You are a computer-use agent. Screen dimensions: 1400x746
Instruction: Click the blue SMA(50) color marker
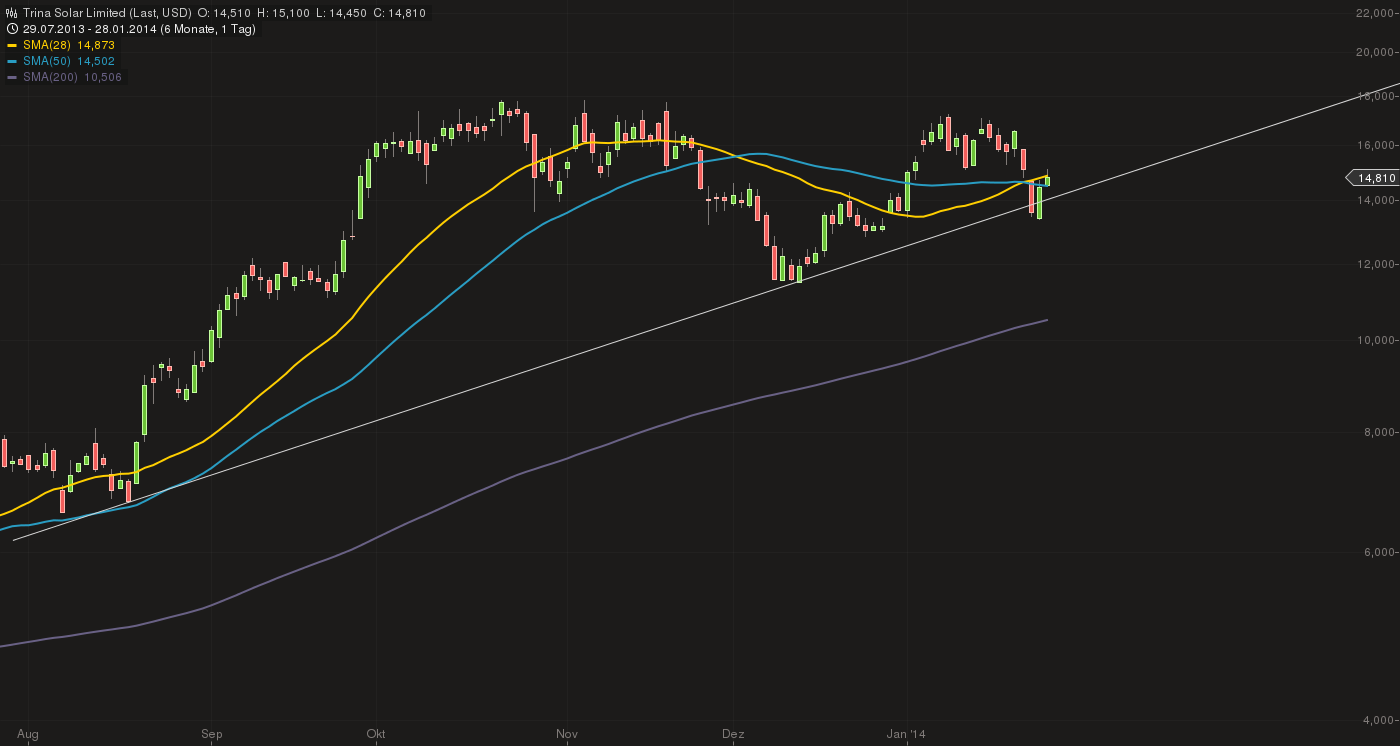pos(12,61)
